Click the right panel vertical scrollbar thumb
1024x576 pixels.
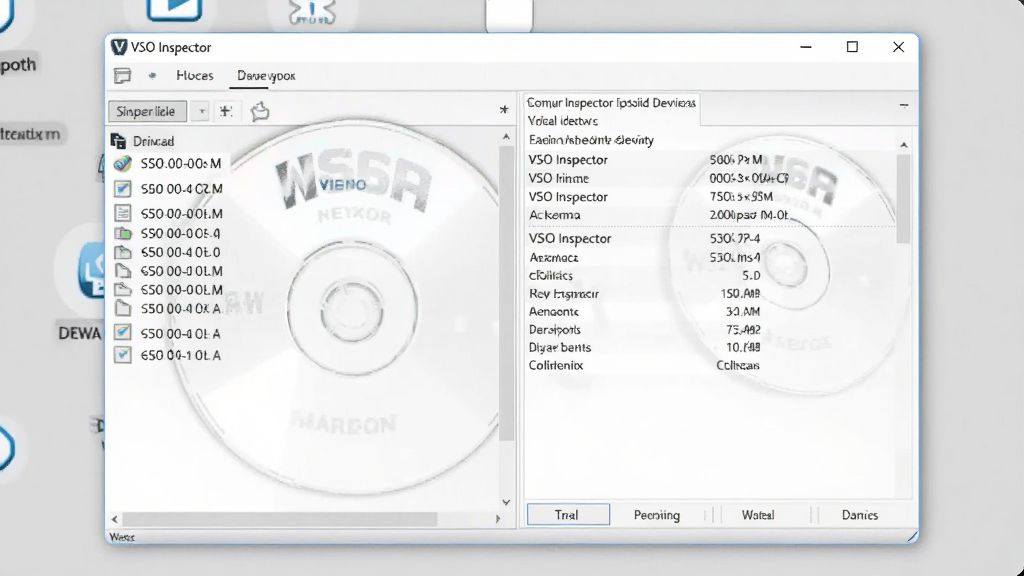[x=904, y=199]
